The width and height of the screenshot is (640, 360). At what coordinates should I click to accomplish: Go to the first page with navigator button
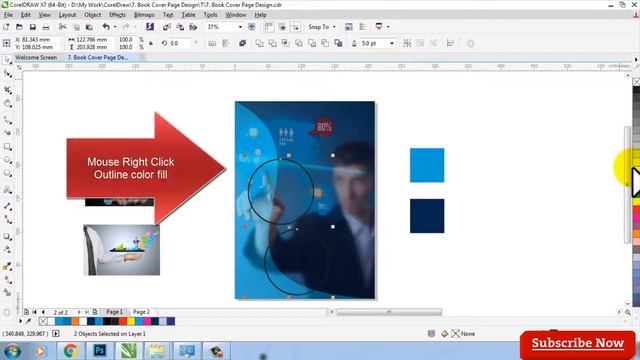pos(35,312)
